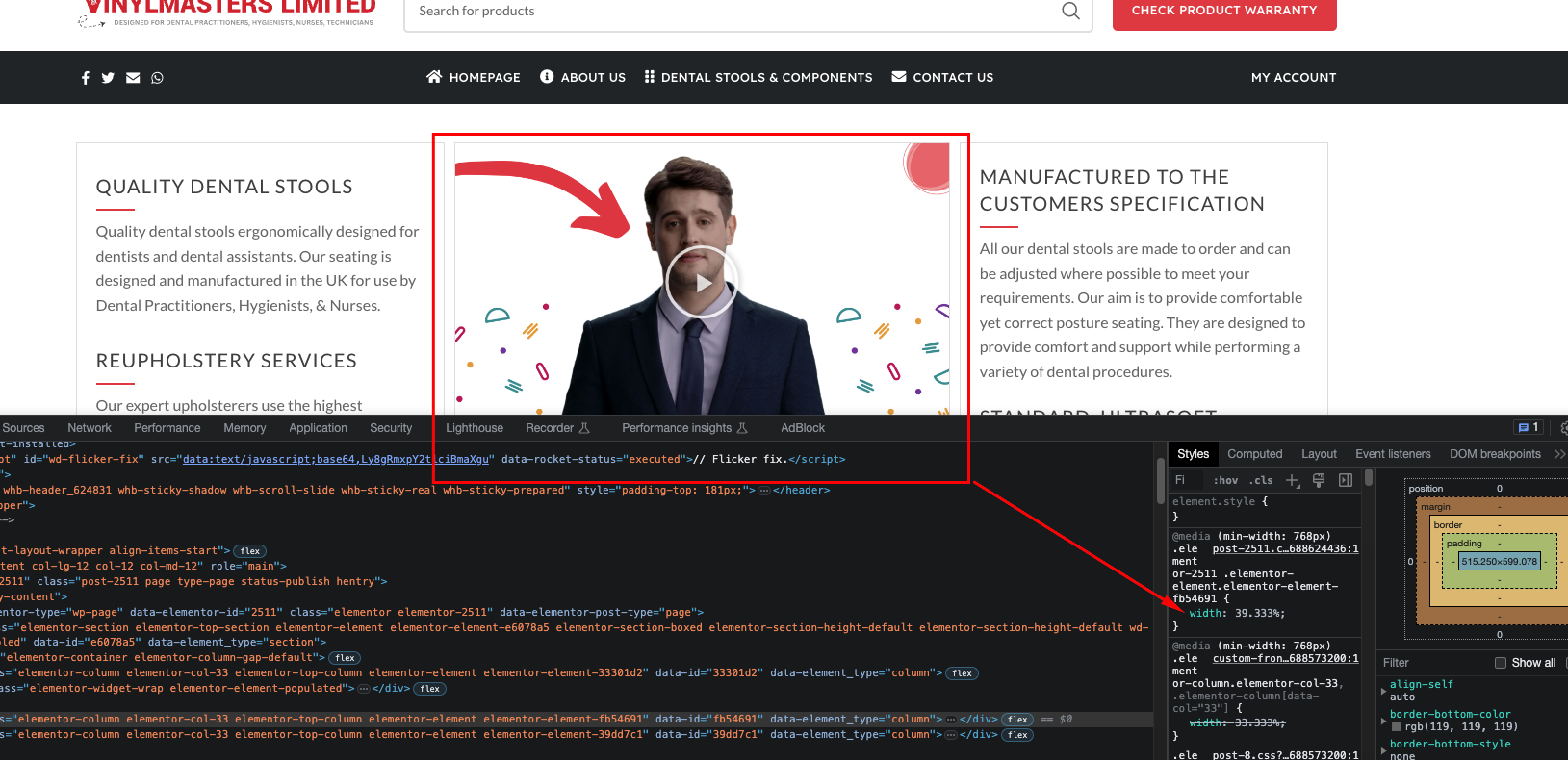Open the Event listeners tab
Screen dimensions: 1568x760
coord(1393,454)
